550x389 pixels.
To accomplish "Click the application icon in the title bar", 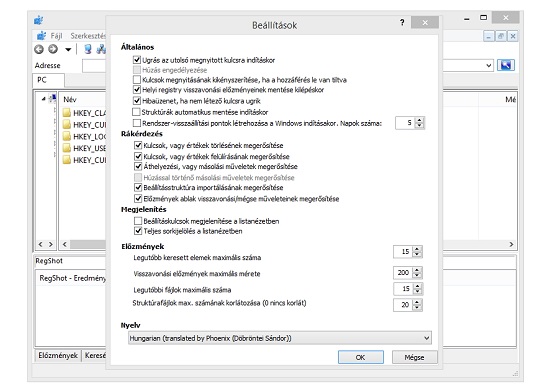I will point(39,20).
